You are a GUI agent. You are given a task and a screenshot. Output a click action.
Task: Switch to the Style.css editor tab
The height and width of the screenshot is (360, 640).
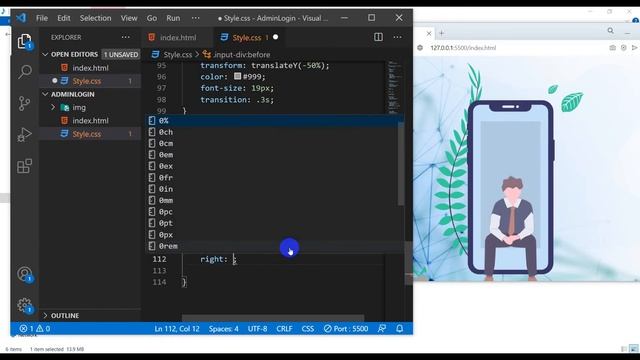coord(249,37)
